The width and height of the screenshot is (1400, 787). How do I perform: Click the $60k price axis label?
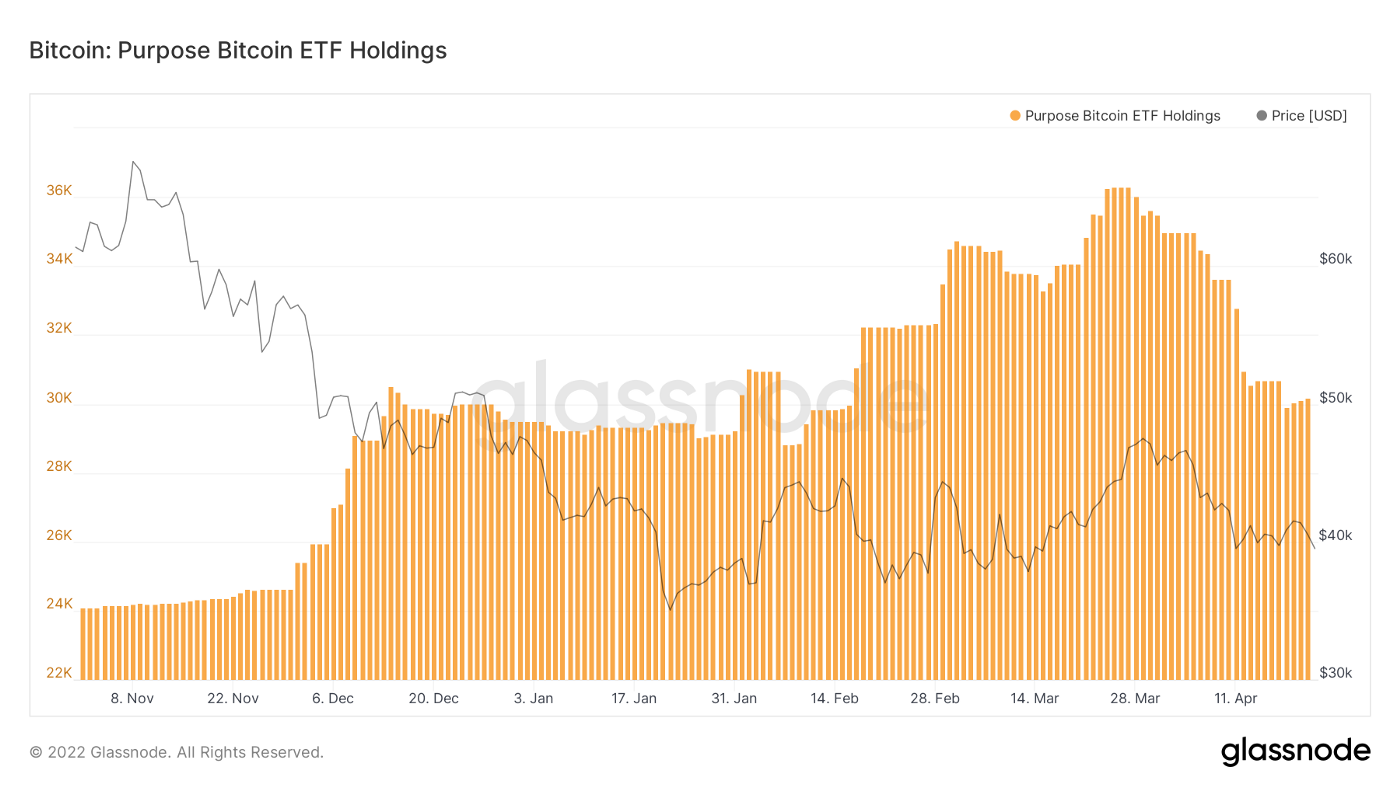(x=1335, y=259)
